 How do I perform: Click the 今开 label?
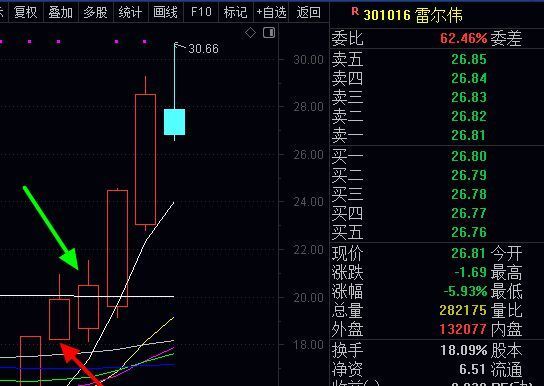tap(506, 254)
